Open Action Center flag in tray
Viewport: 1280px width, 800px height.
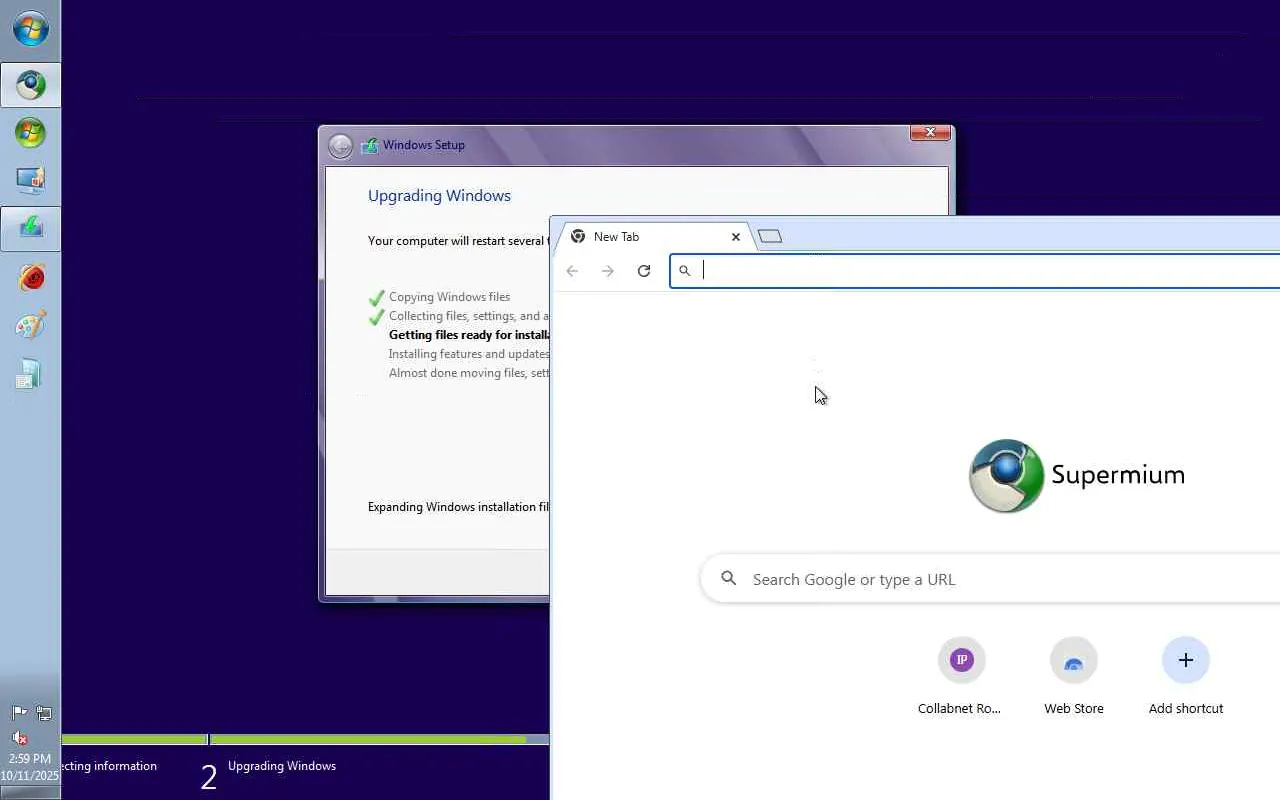(x=19, y=713)
